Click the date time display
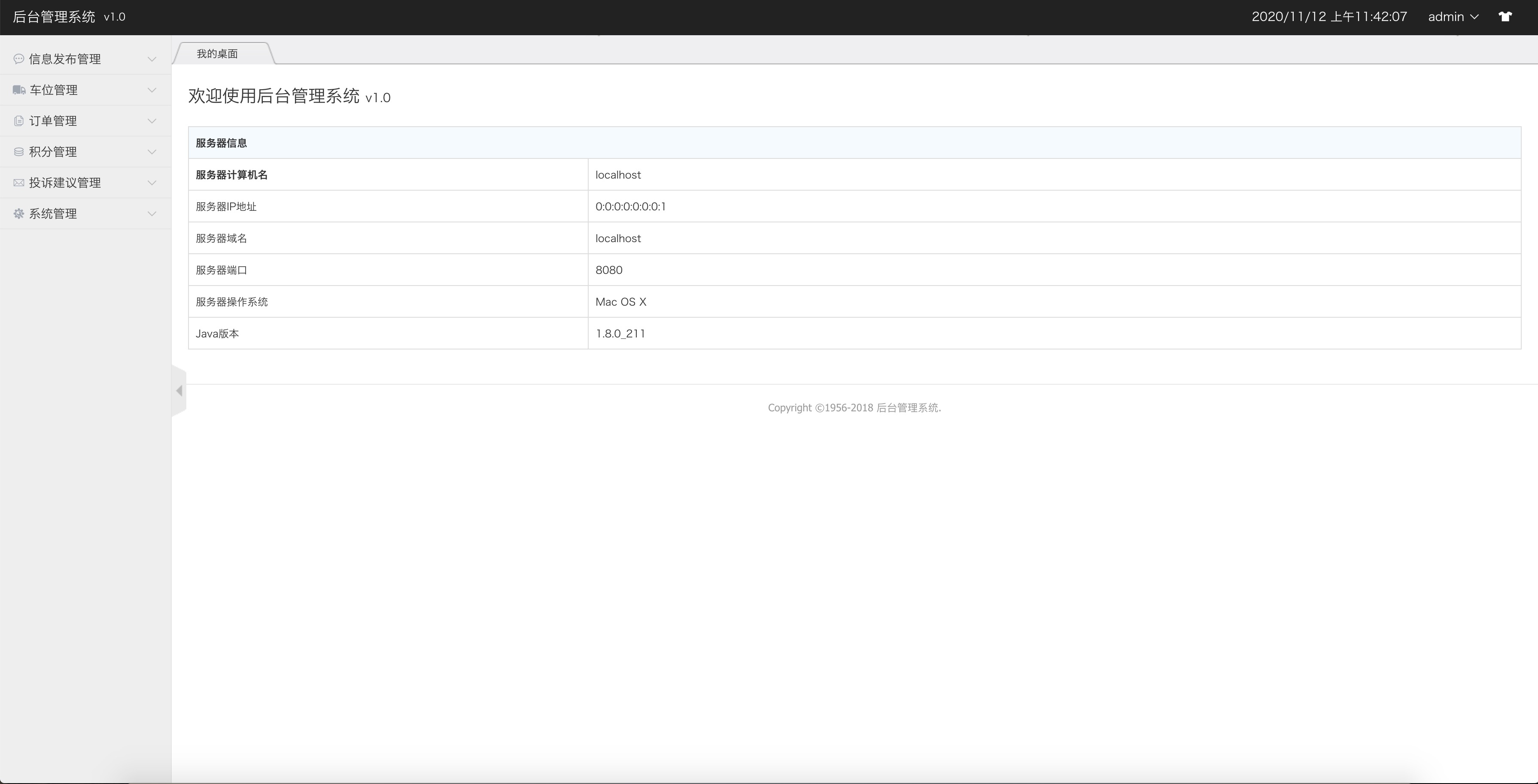This screenshot has width=1538, height=784. 1329,17
